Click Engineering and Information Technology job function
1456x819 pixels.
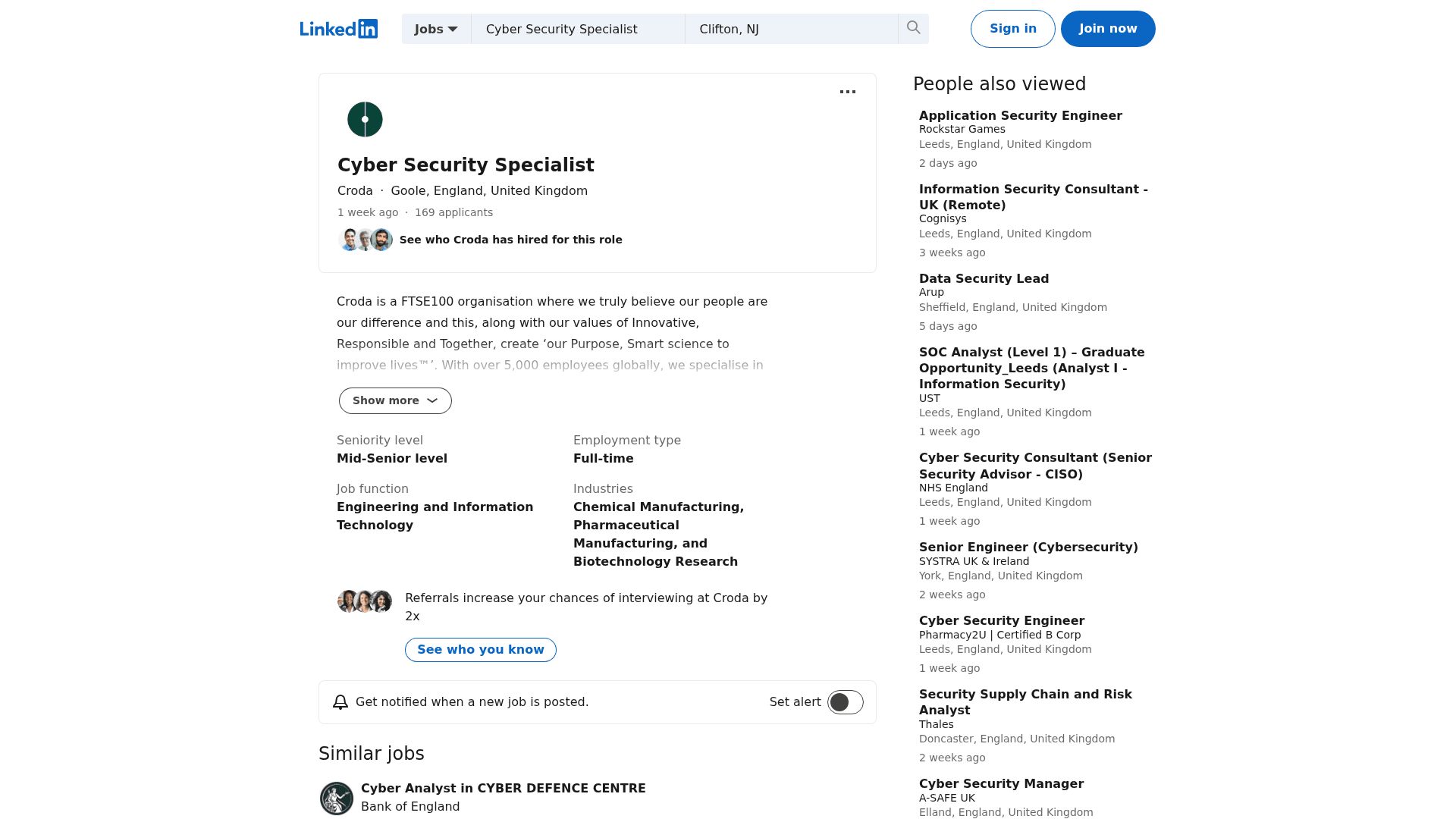point(435,516)
